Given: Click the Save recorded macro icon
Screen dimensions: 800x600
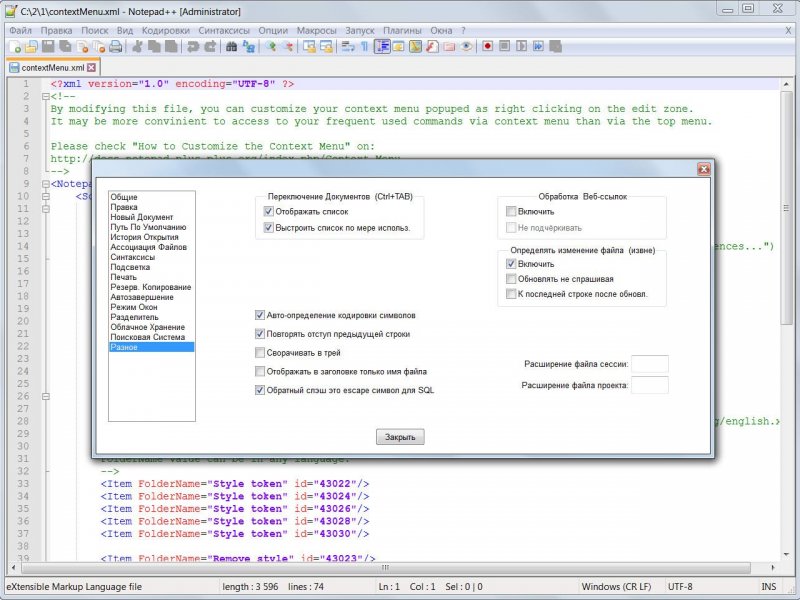Looking at the screenshot, I should coord(555,47).
